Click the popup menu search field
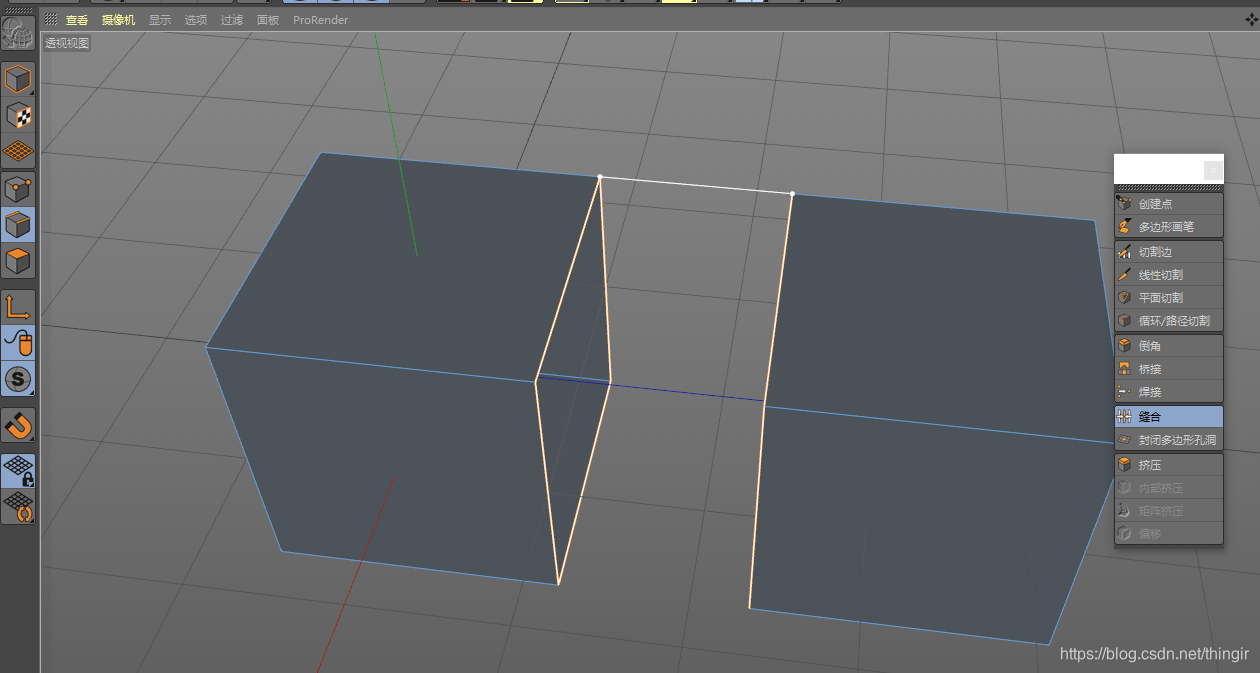The width and height of the screenshot is (1260, 673). point(1159,169)
